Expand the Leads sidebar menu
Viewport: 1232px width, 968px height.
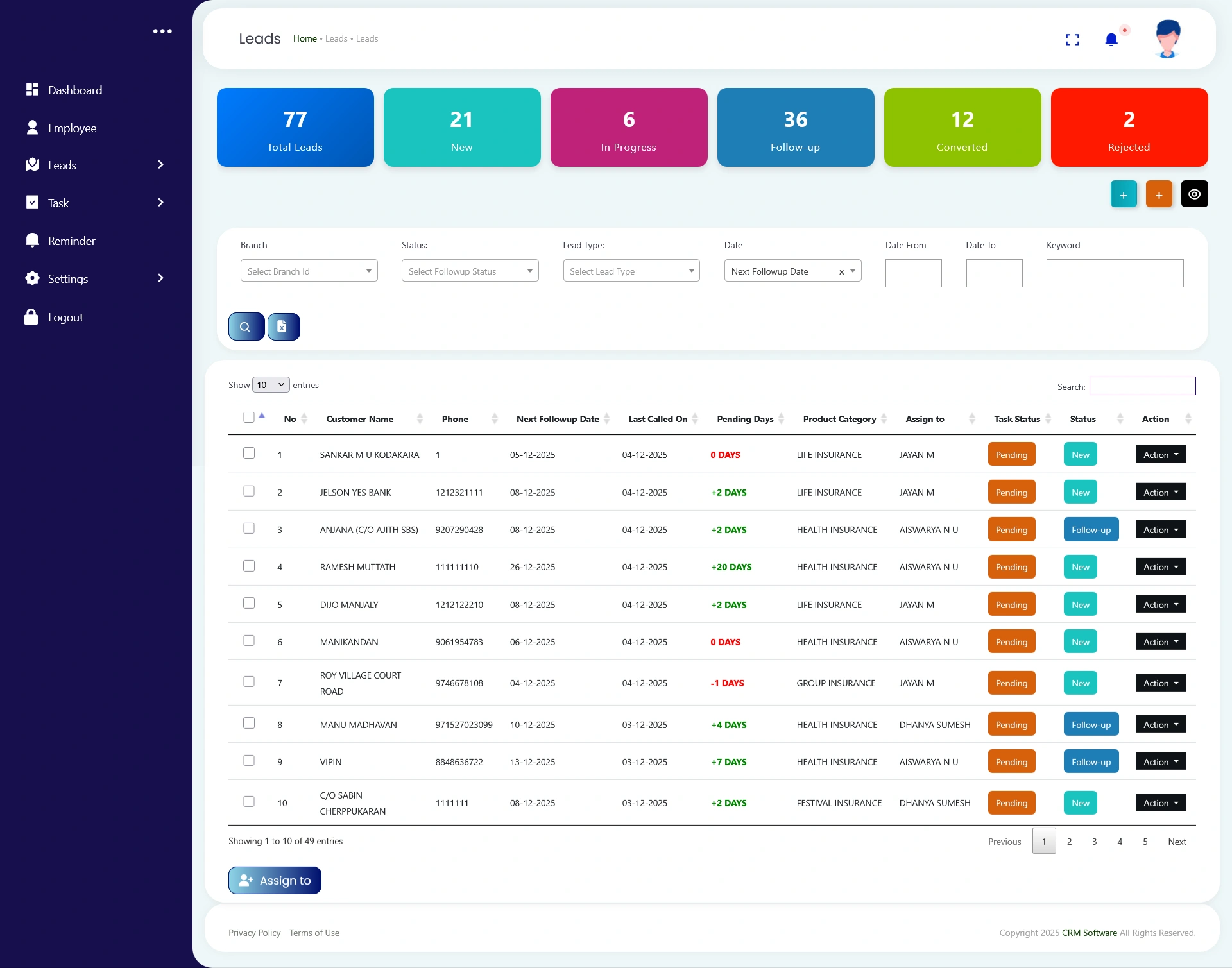click(x=95, y=166)
